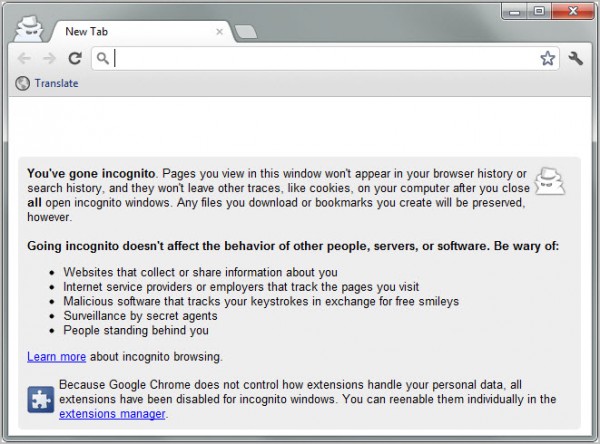The height and width of the screenshot is (444, 600).
Task: Click the 'You've gone incognito' heading
Action: pyautogui.click(x=91, y=174)
